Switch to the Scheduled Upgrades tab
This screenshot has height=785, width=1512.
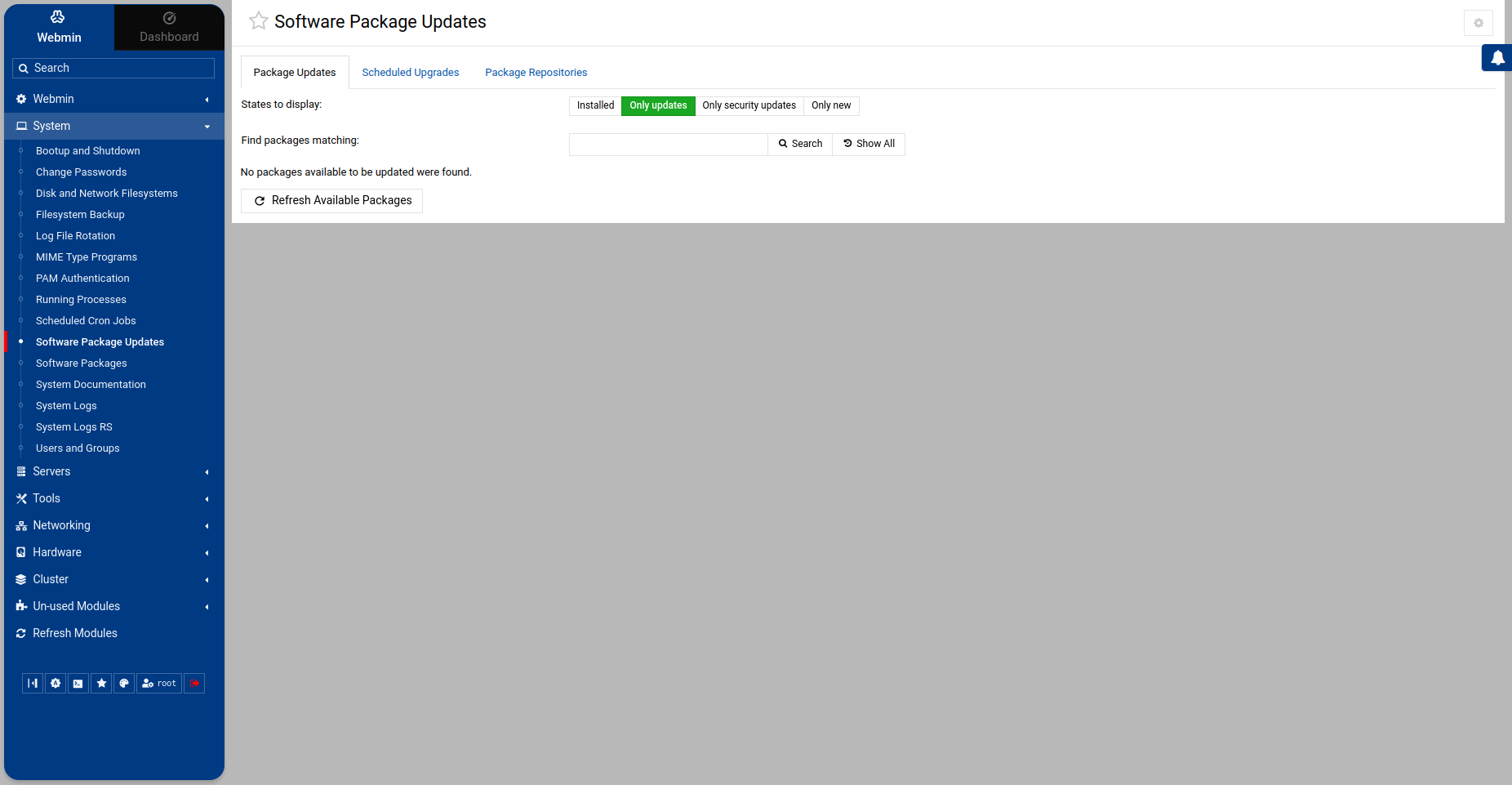[x=410, y=73]
